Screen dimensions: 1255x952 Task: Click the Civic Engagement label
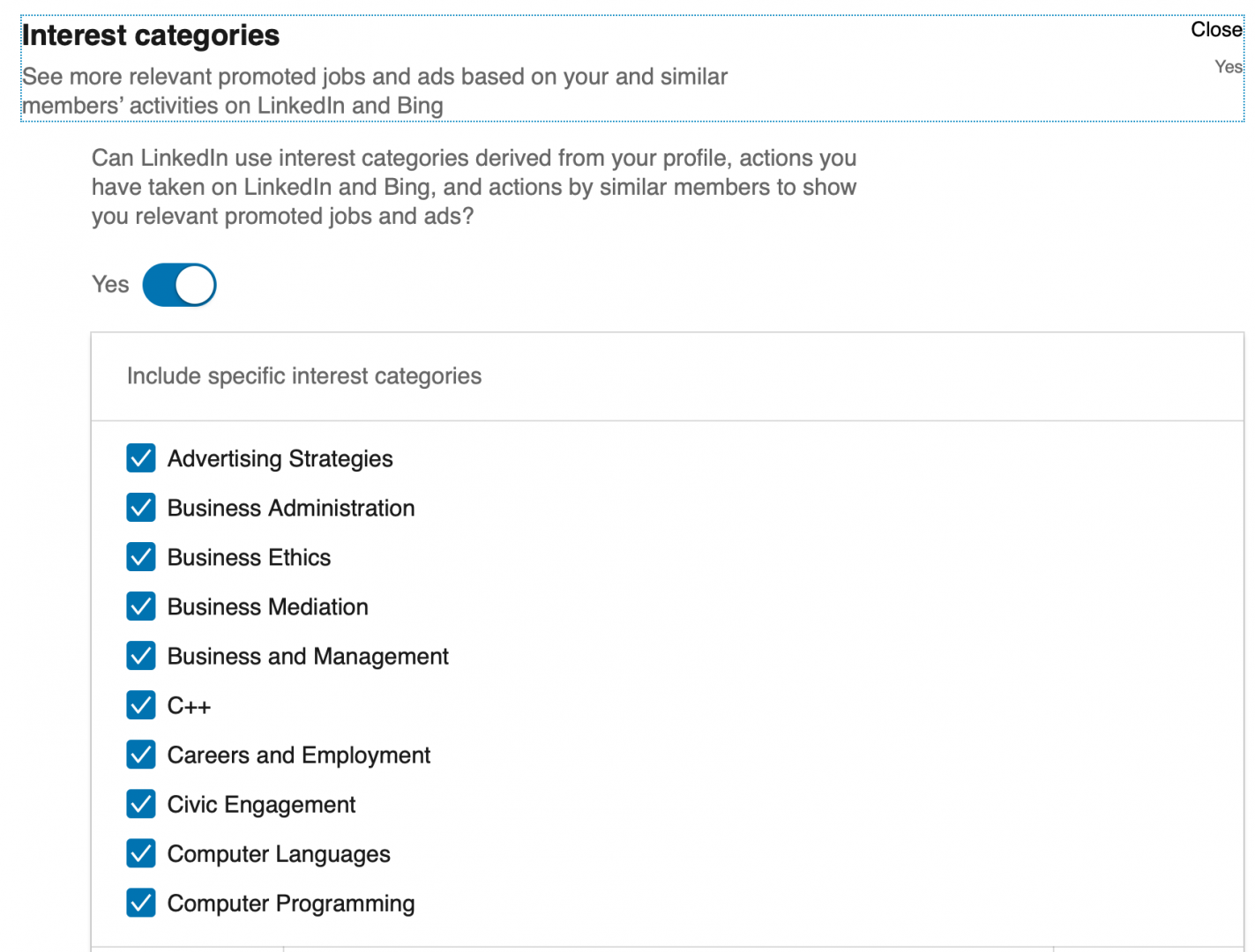pyautogui.click(x=261, y=805)
